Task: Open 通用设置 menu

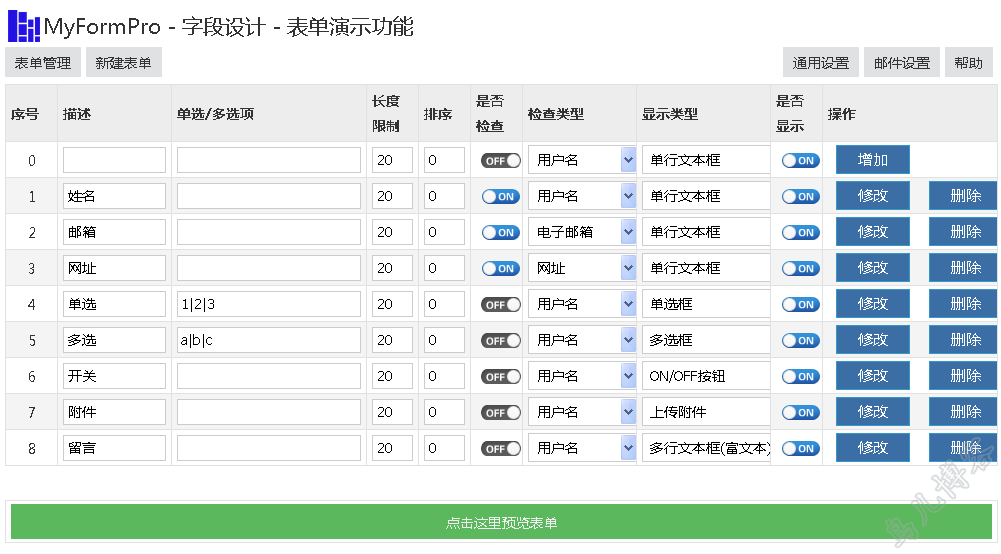Action: [x=821, y=63]
